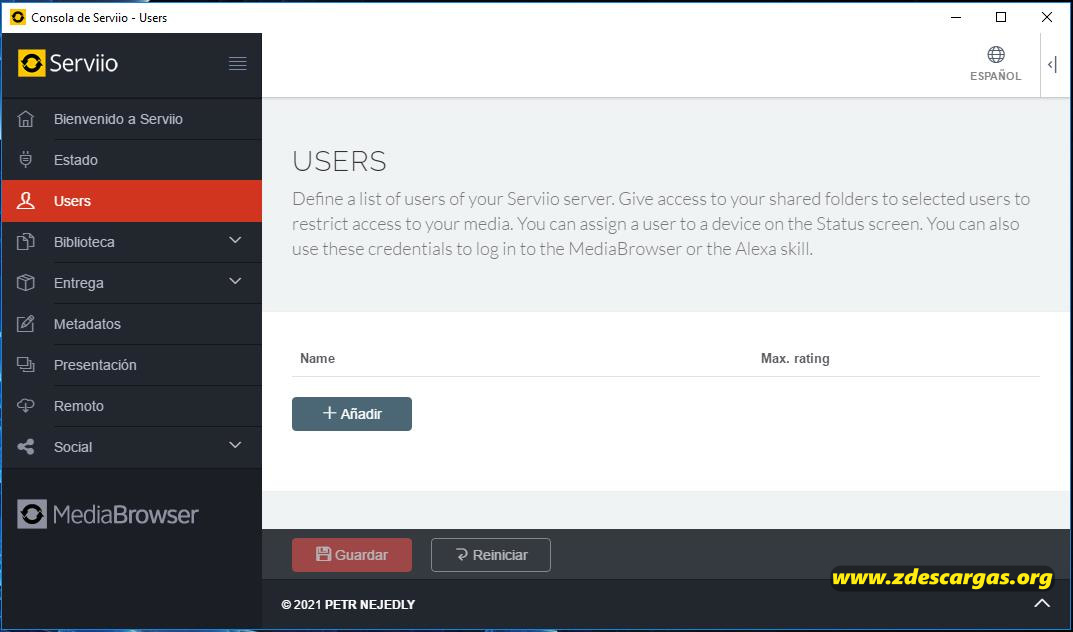
Task: Click the Añadir button to add a user
Action: pos(352,414)
